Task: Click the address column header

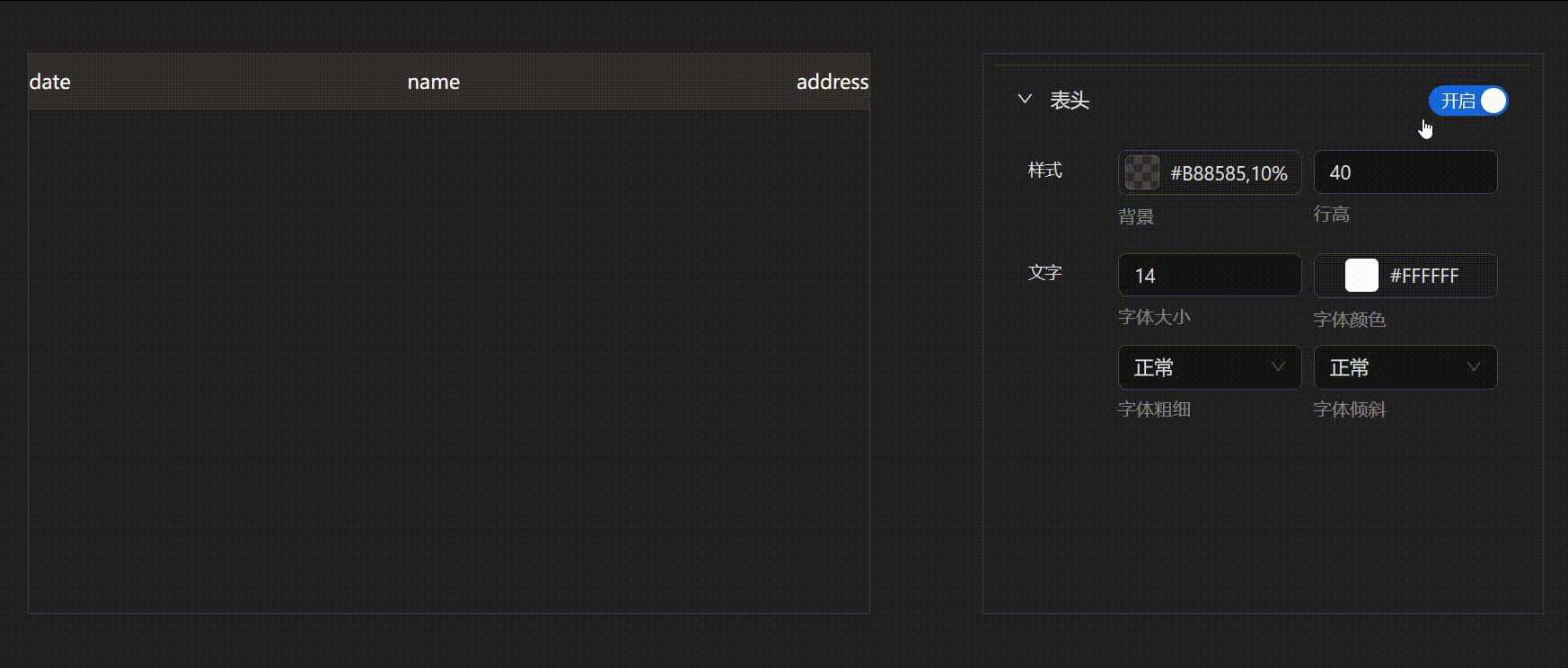Action: click(x=832, y=82)
